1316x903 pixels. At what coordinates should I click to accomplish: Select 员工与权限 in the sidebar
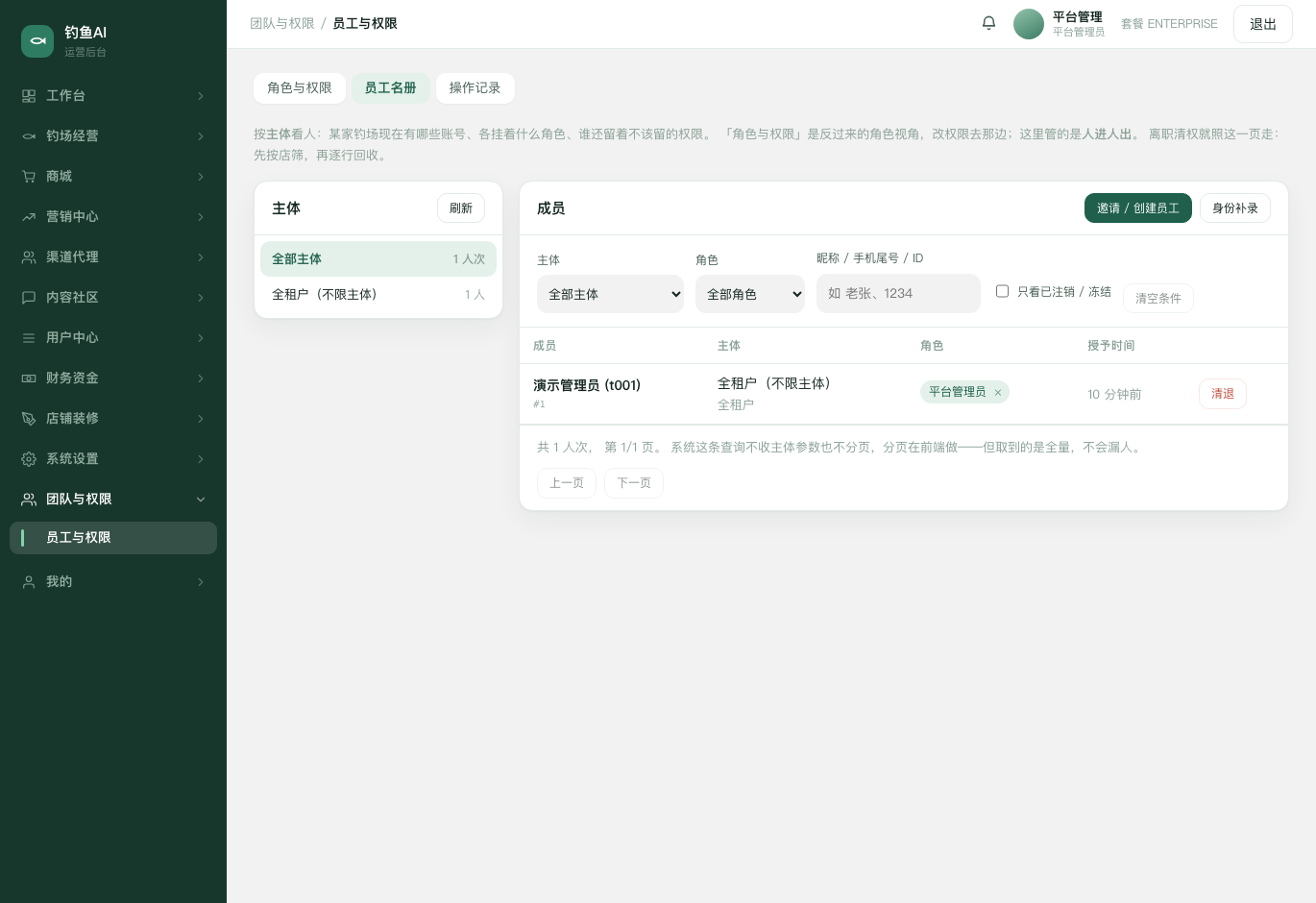113,538
